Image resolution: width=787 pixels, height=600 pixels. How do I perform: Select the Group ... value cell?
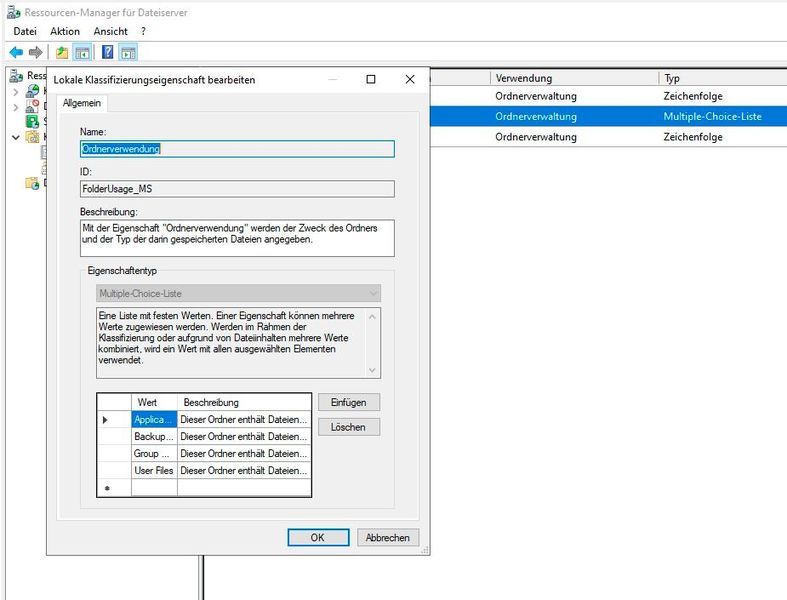click(154, 453)
